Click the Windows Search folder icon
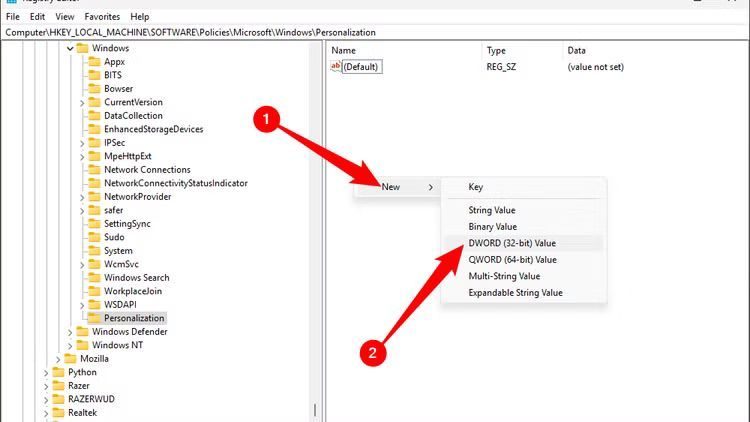The image size is (750, 422). tap(95, 277)
